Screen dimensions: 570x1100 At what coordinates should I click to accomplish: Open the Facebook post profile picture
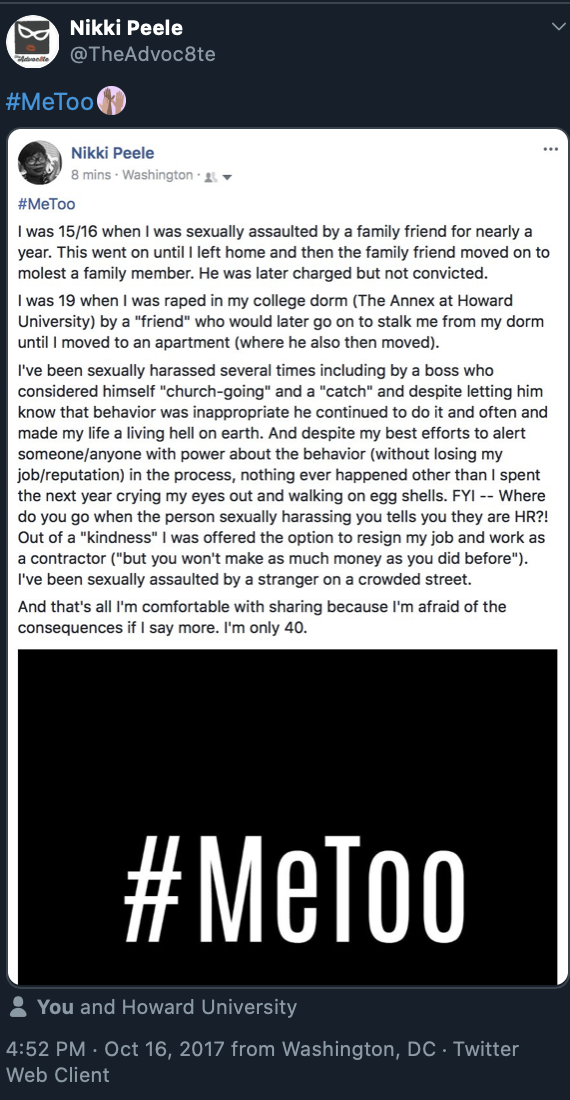[x=39, y=163]
